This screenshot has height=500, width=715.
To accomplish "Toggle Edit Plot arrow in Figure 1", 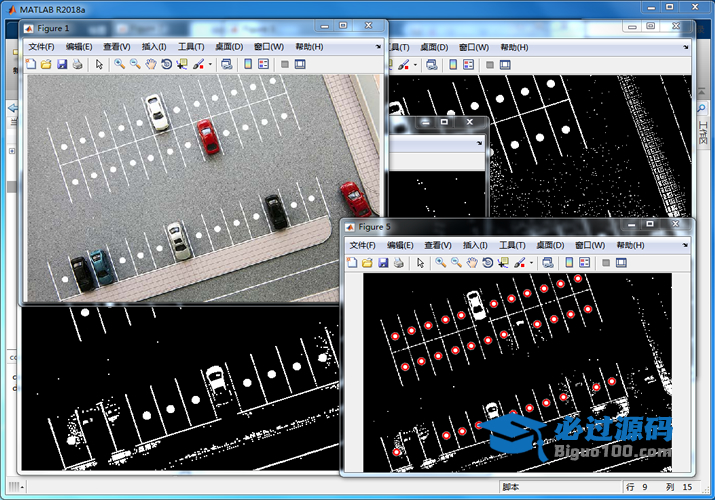I will click(99, 64).
